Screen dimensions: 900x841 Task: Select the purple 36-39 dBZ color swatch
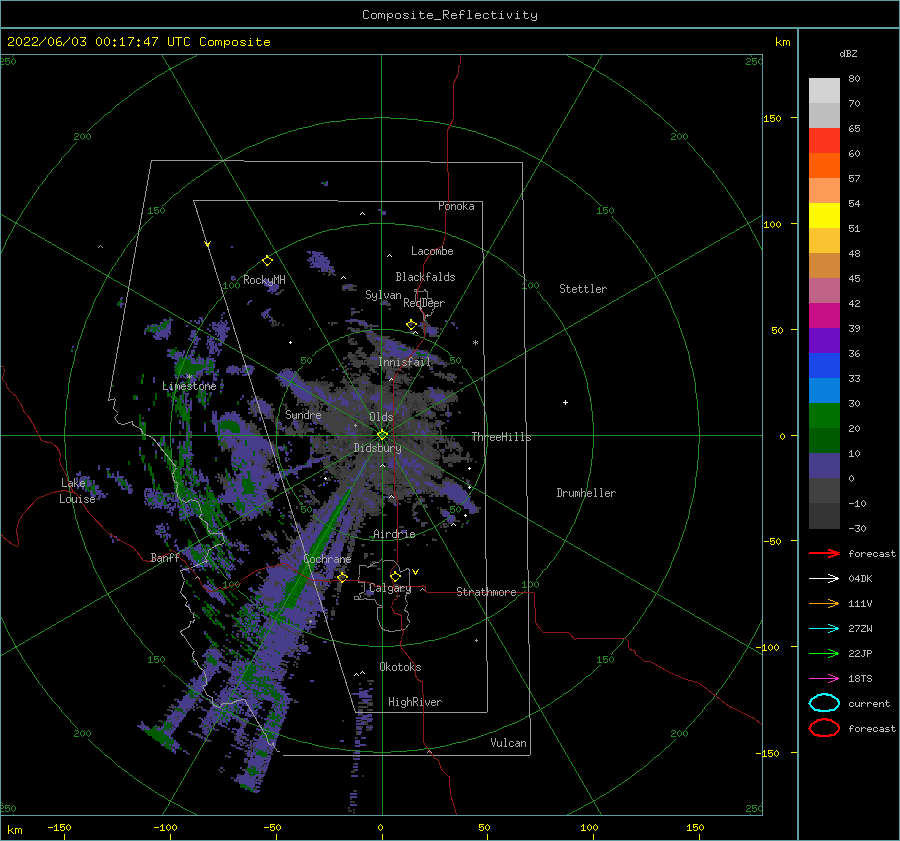[x=824, y=340]
